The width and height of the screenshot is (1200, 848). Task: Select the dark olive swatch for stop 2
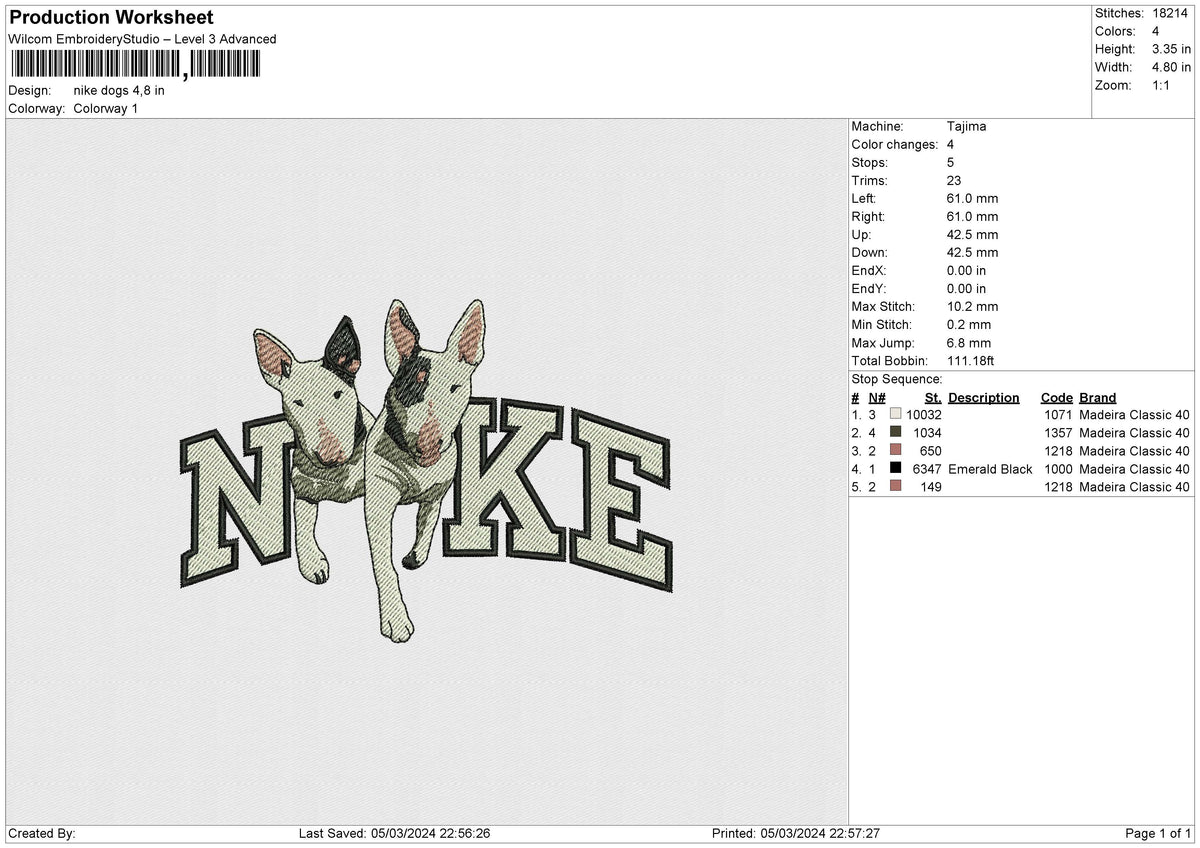click(x=895, y=432)
